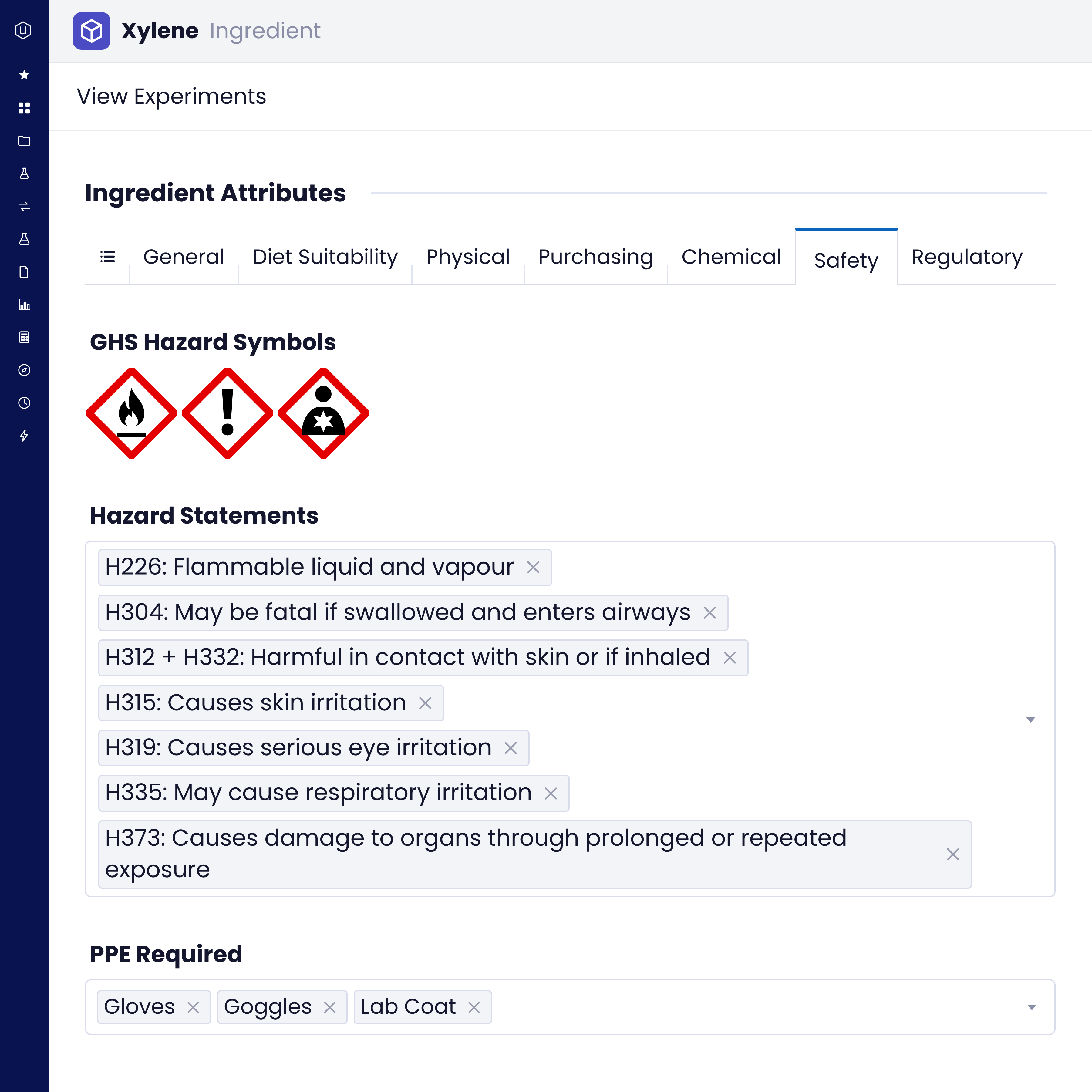Viewport: 1092px width, 1092px height.
Task: Open the calculator sidebar icon
Action: (x=24, y=337)
